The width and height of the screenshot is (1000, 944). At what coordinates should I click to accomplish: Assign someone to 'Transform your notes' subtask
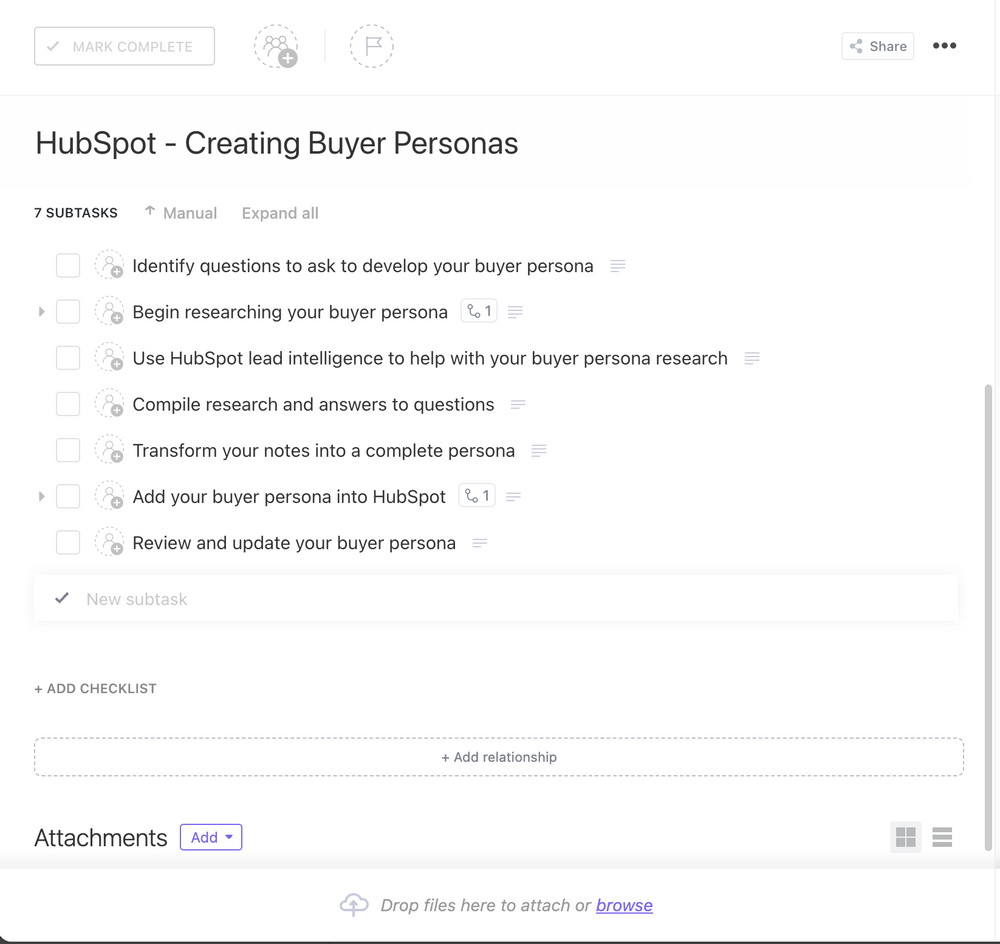110,450
